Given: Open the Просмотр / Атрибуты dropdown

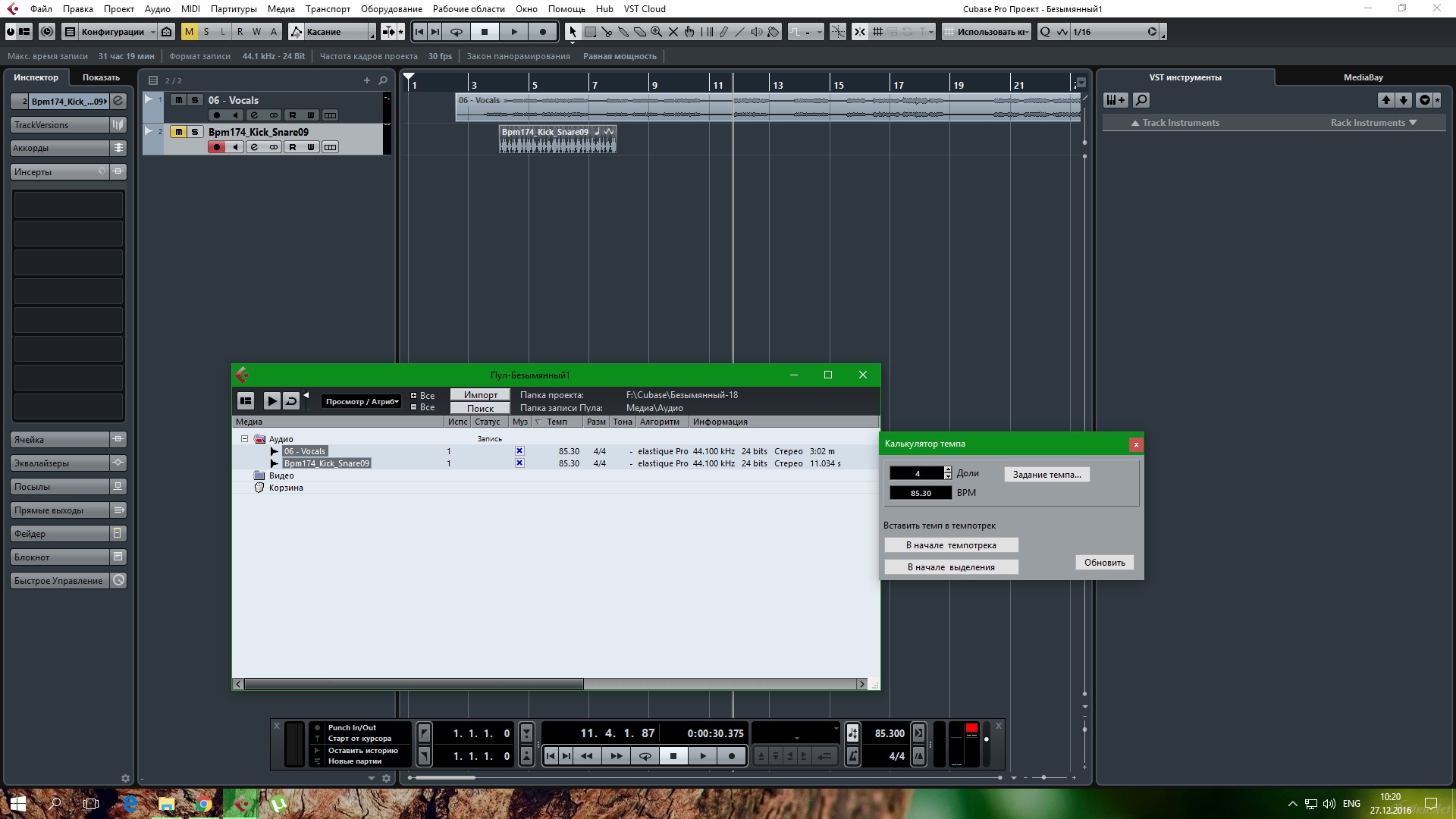Looking at the screenshot, I should pyautogui.click(x=362, y=402).
